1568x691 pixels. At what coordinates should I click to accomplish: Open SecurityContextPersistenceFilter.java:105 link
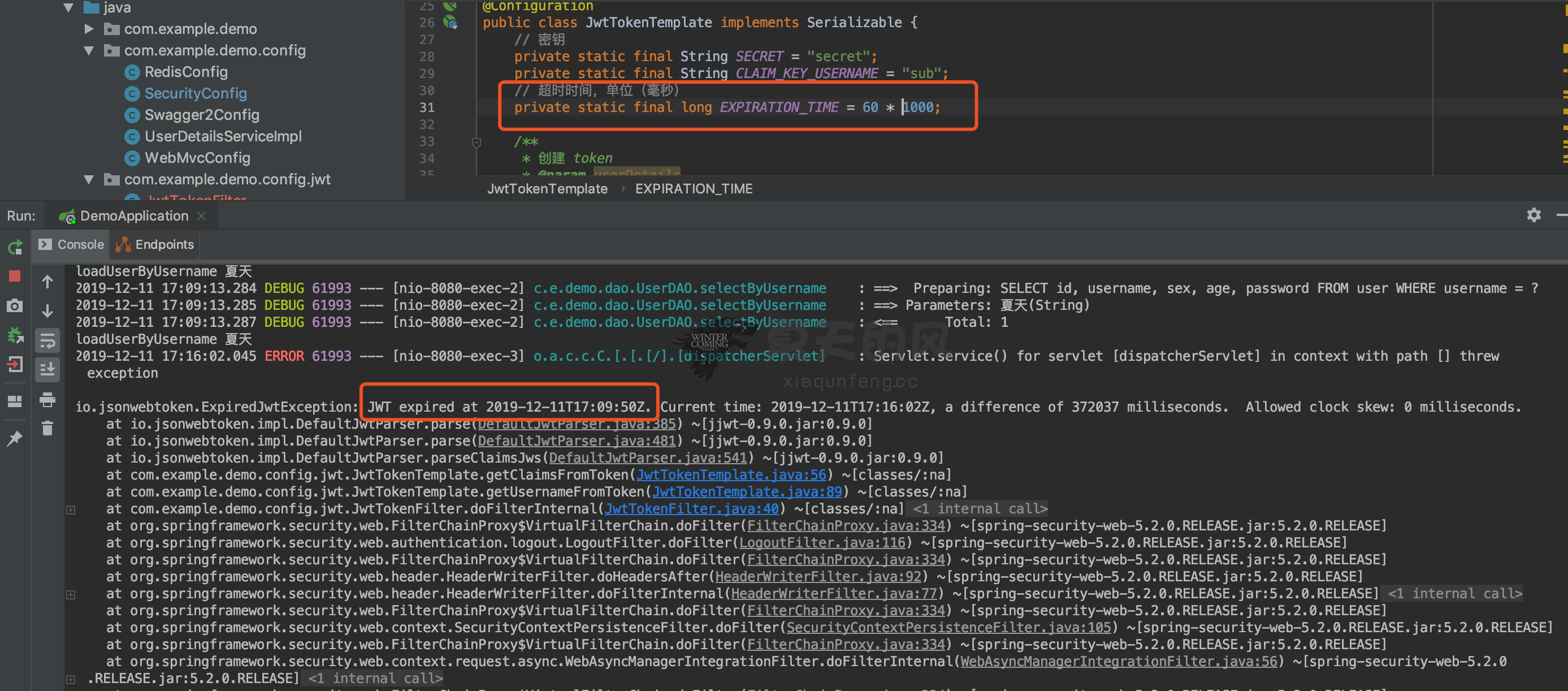949,628
